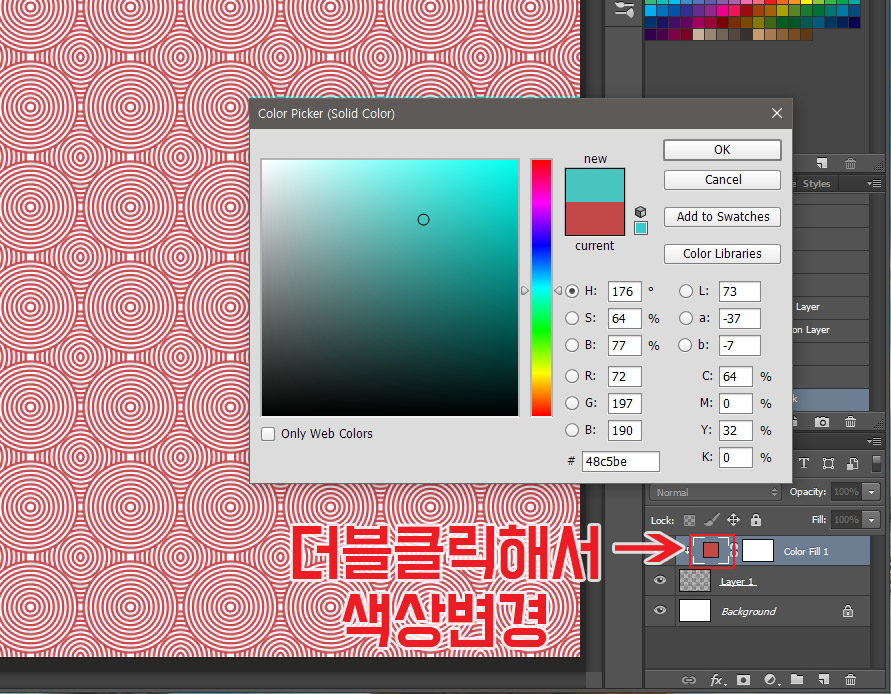Create a new layer icon
The image size is (891, 694).
(823, 679)
